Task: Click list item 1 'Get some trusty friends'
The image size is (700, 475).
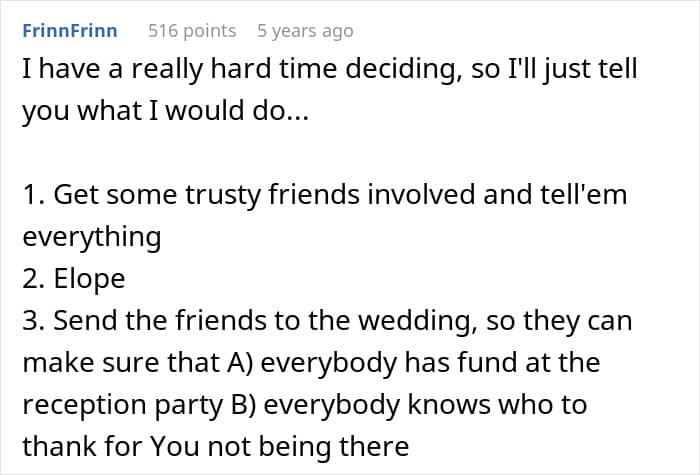Action: pyautogui.click(x=324, y=195)
